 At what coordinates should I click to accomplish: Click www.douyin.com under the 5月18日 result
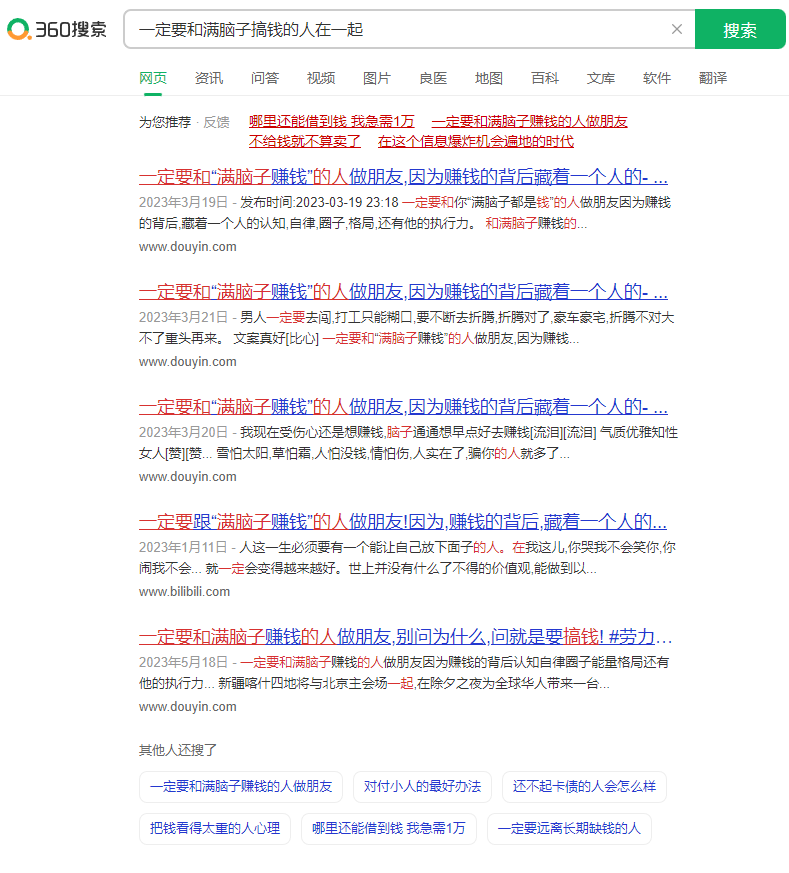click(188, 707)
